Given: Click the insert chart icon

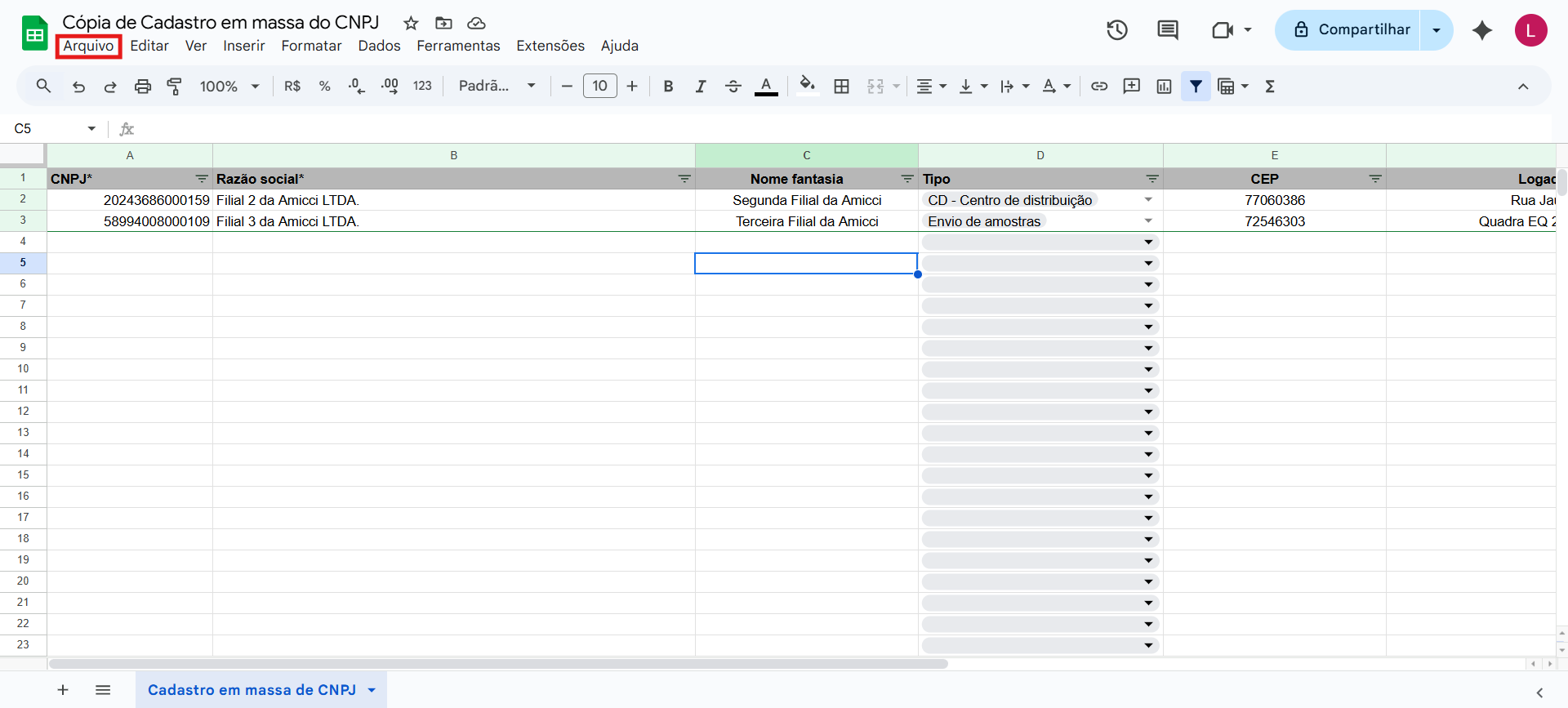Looking at the screenshot, I should (1164, 87).
